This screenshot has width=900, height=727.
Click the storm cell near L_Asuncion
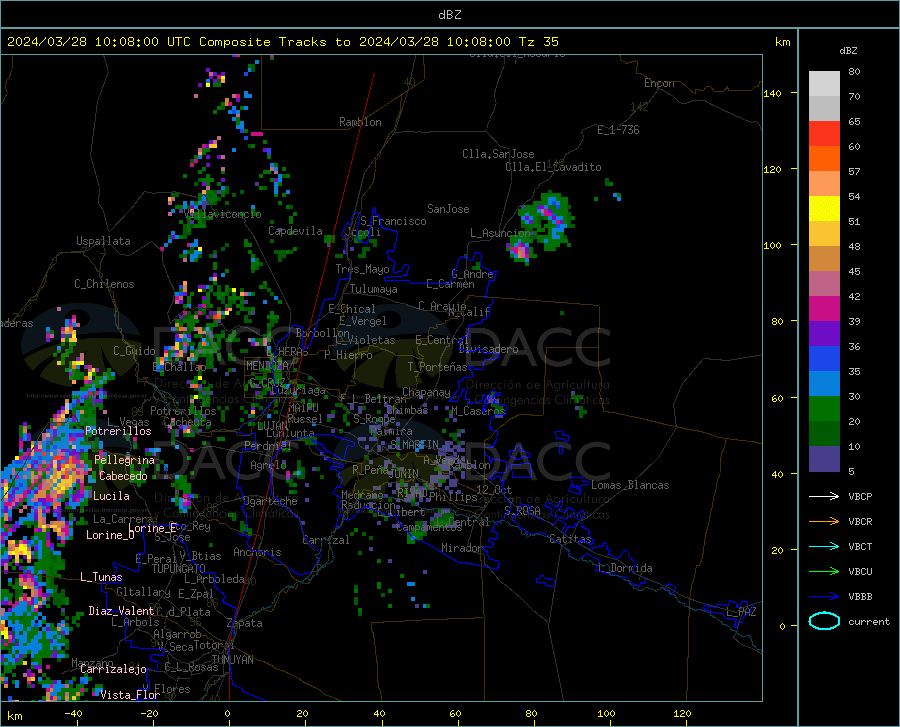point(521,251)
